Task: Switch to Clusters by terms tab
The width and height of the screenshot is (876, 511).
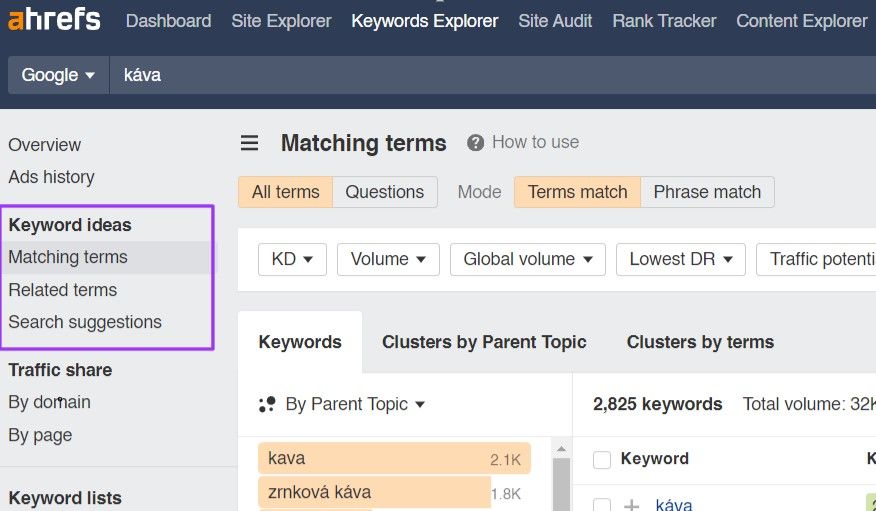Action: click(x=700, y=342)
